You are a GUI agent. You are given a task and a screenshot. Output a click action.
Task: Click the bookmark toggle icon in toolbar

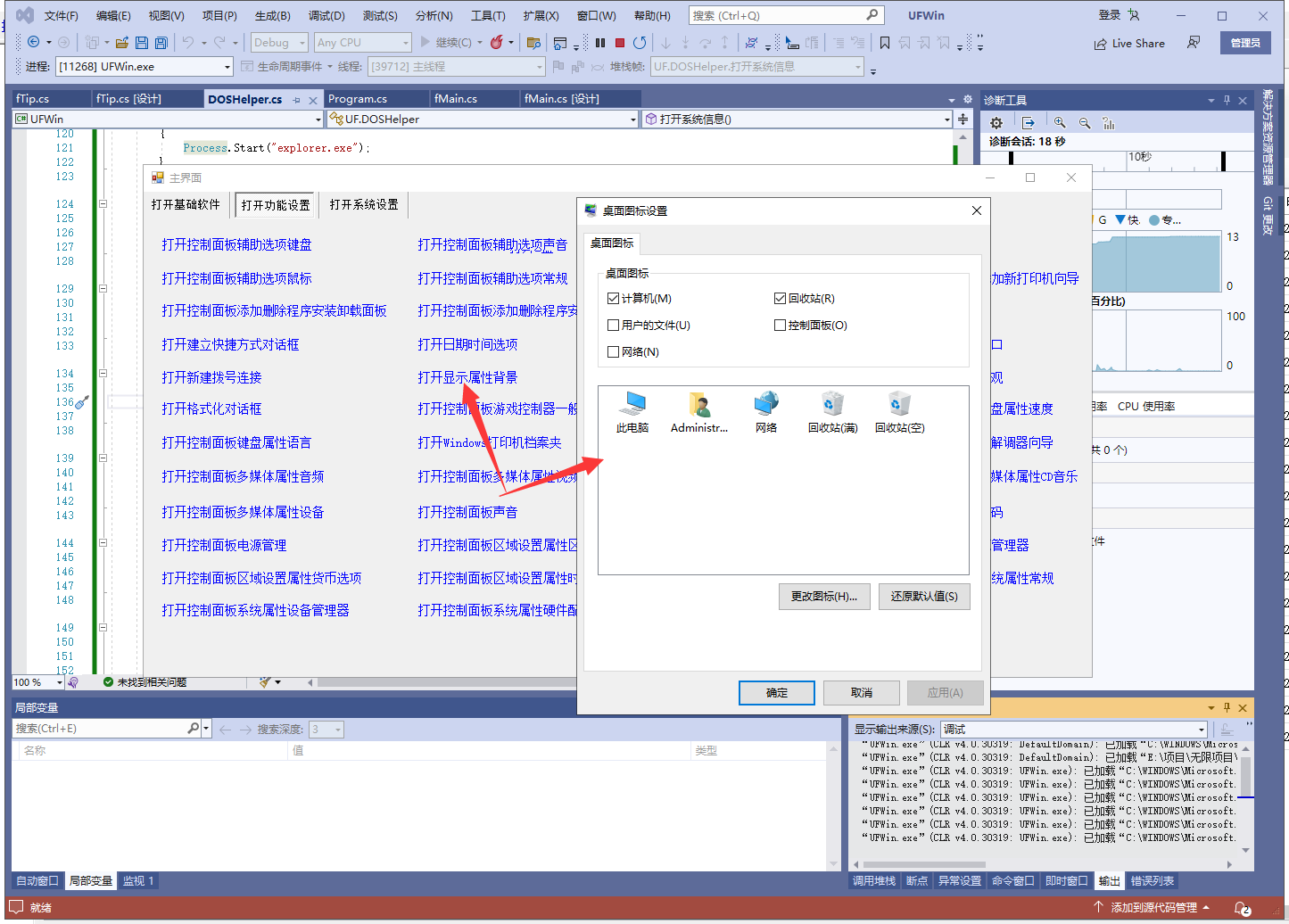click(884, 42)
